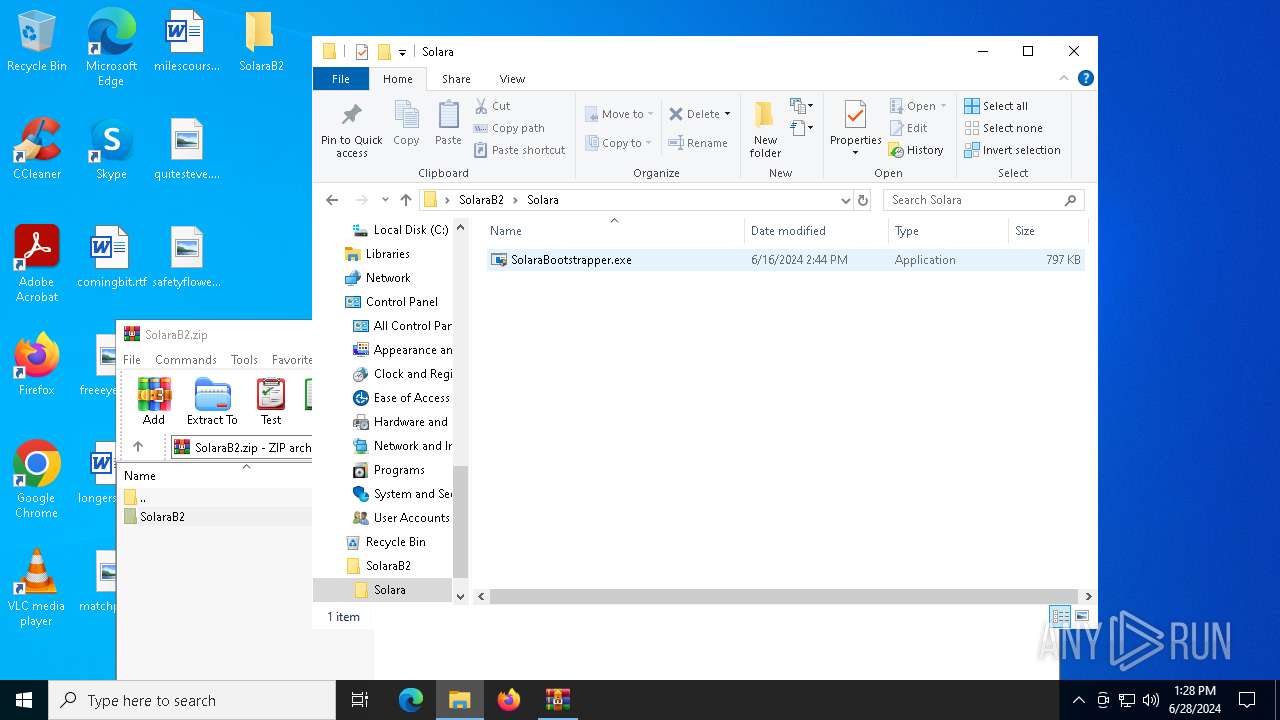The image size is (1280, 720).
Task: Open file Properties
Action: (855, 128)
